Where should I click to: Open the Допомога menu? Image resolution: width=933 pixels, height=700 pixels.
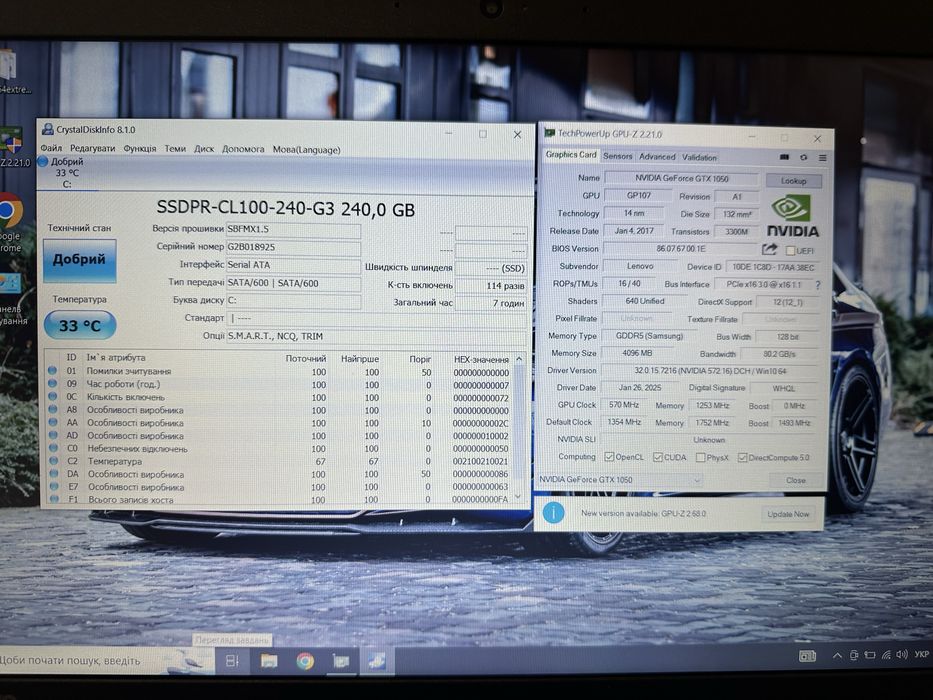(243, 149)
